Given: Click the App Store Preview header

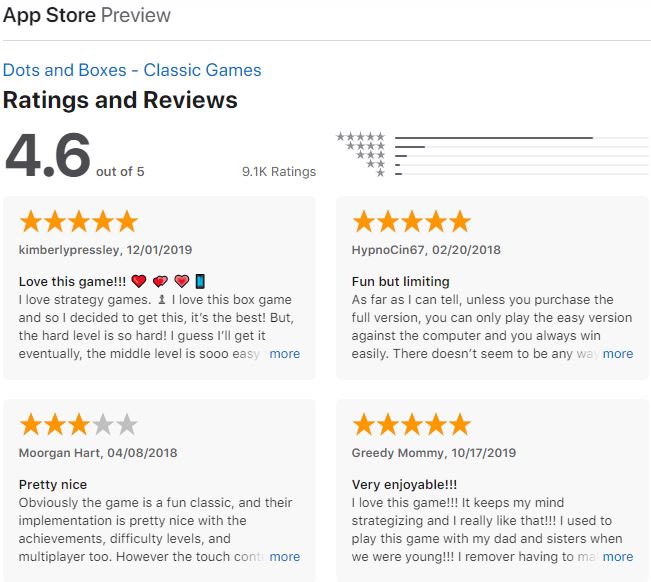Looking at the screenshot, I should point(87,15).
